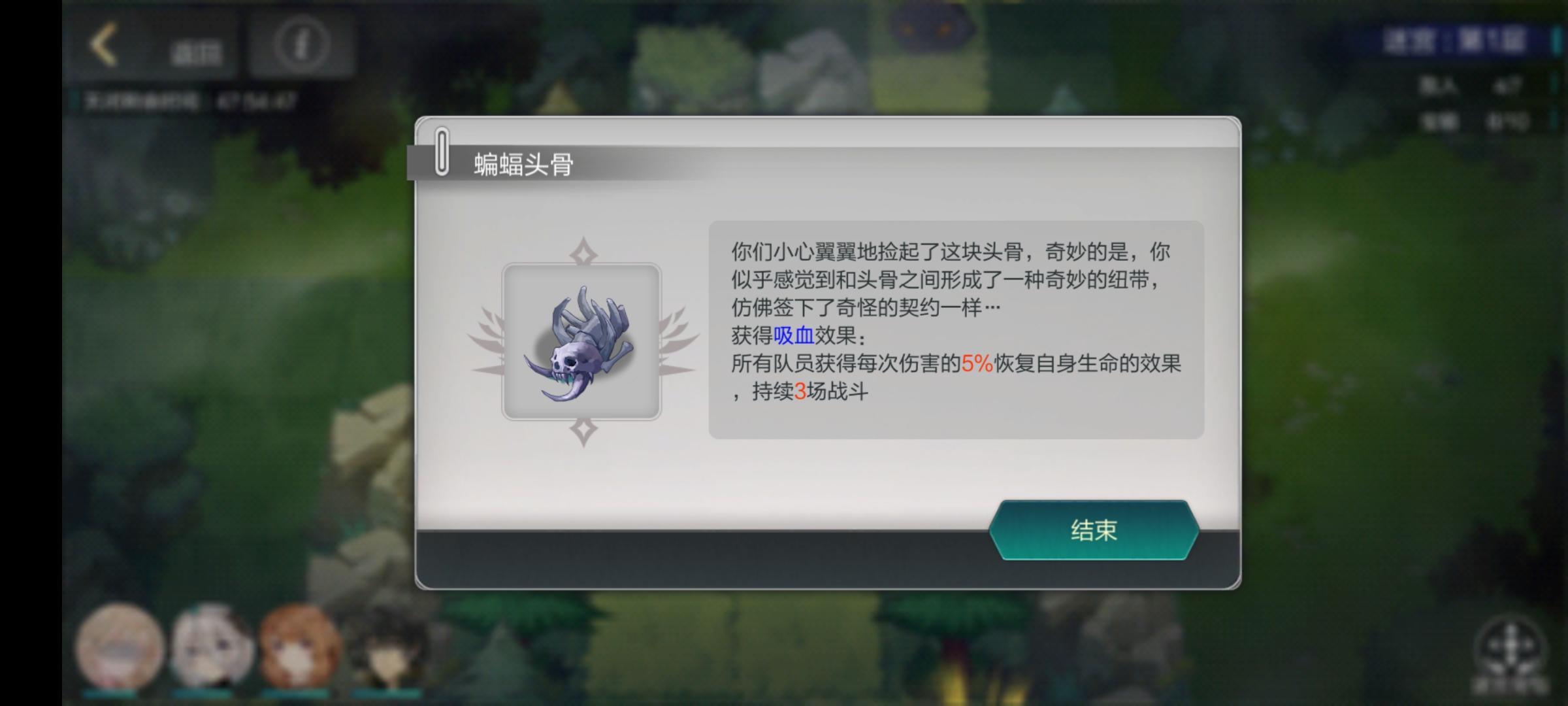Select the dark-haired character portrait
The width and height of the screenshot is (1568, 706).
coord(387,646)
